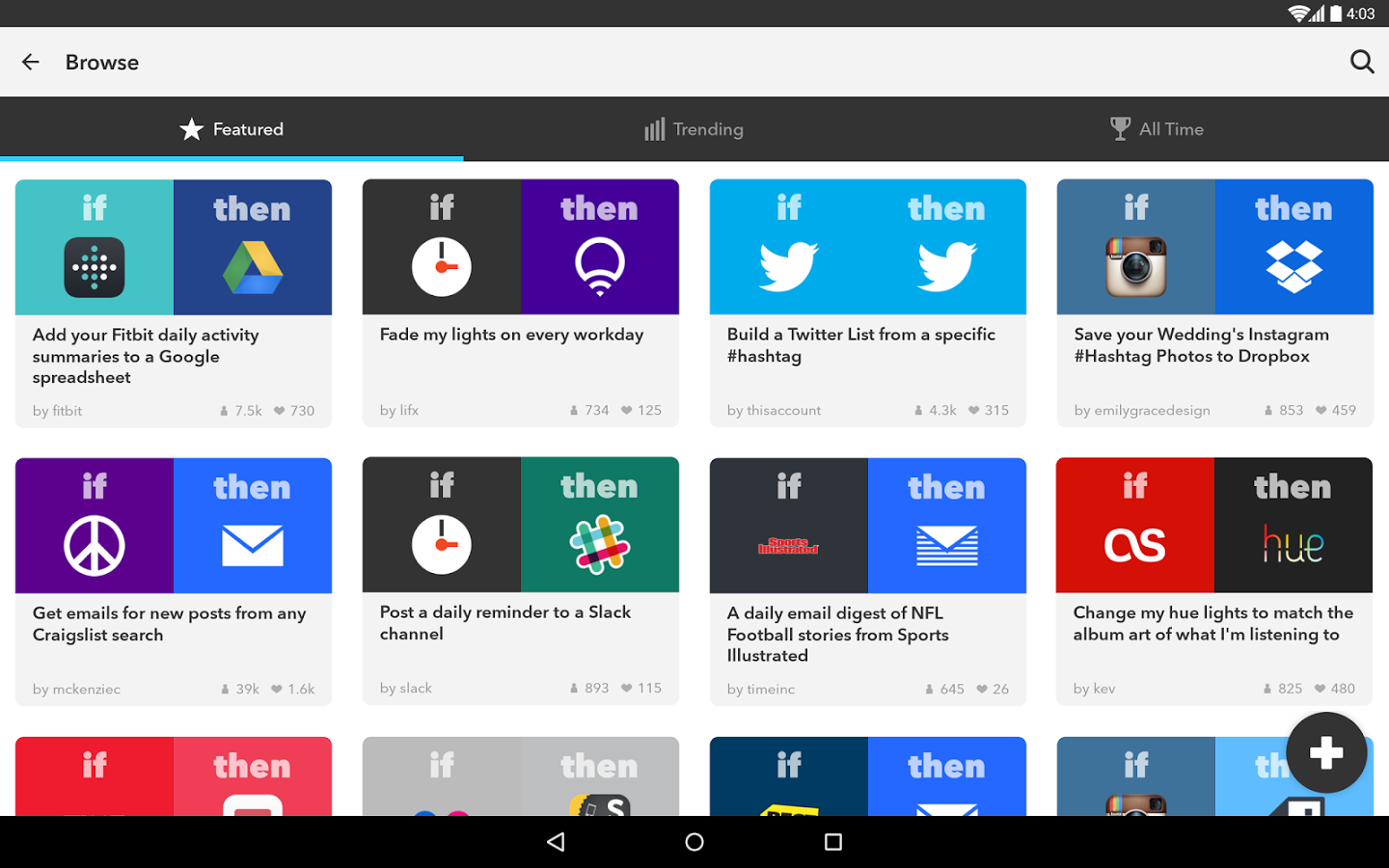This screenshot has width=1389, height=868.
Task: Tap author 'by thisaccount'
Action: tap(775, 410)
